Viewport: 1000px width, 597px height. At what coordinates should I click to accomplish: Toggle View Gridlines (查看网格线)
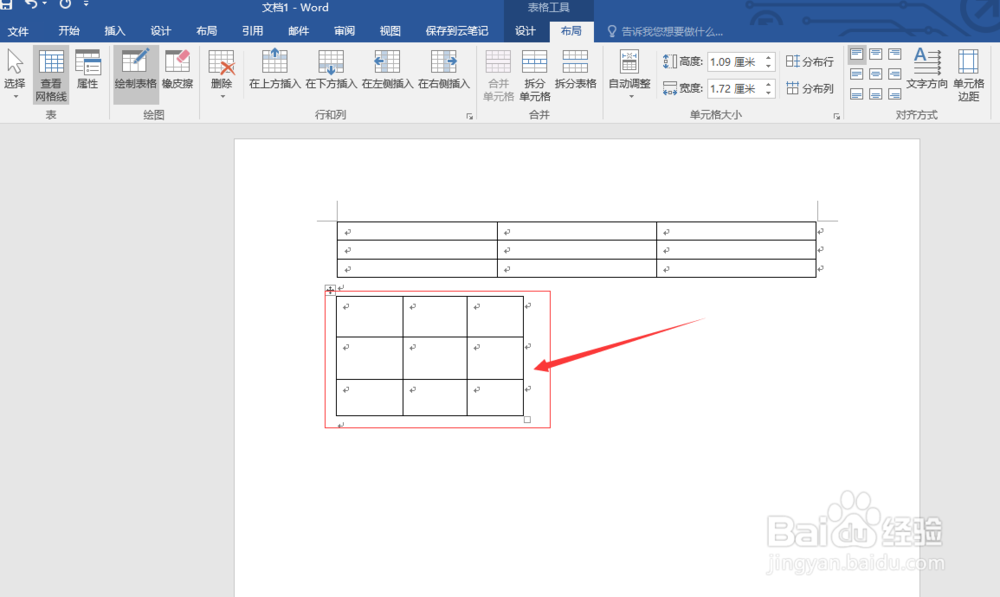(51, 75)
